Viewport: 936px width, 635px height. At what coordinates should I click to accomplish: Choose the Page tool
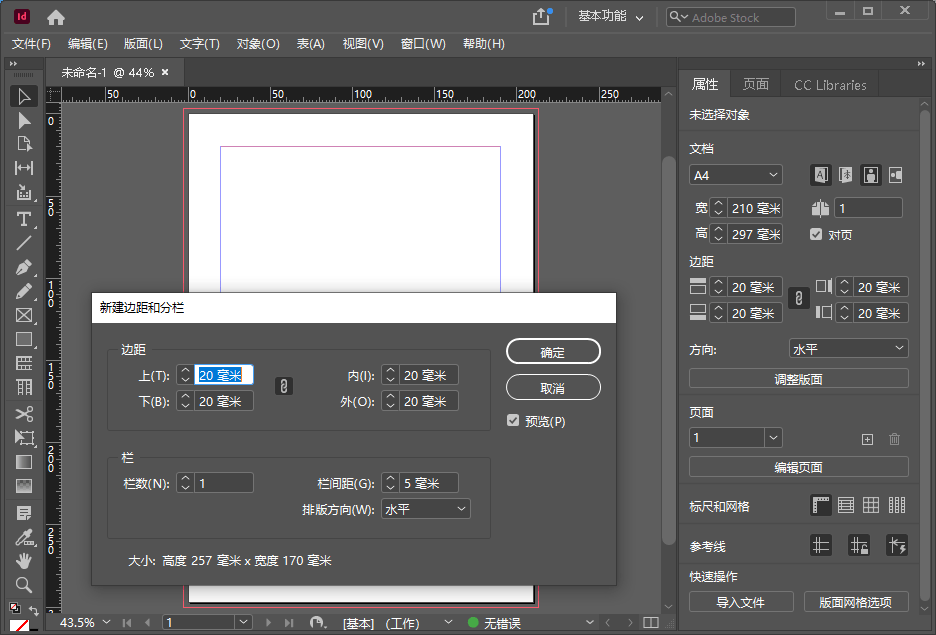[x=24, y=144]
